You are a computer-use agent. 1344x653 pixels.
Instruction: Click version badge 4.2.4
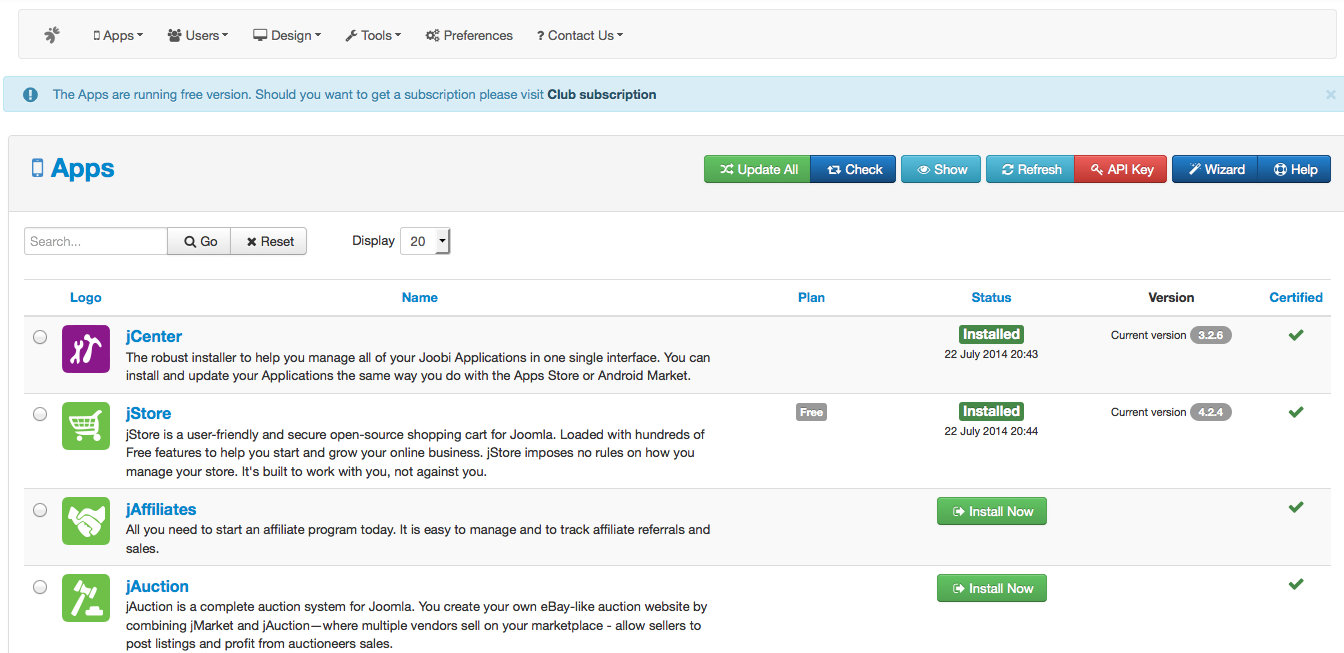point(1211,412)
